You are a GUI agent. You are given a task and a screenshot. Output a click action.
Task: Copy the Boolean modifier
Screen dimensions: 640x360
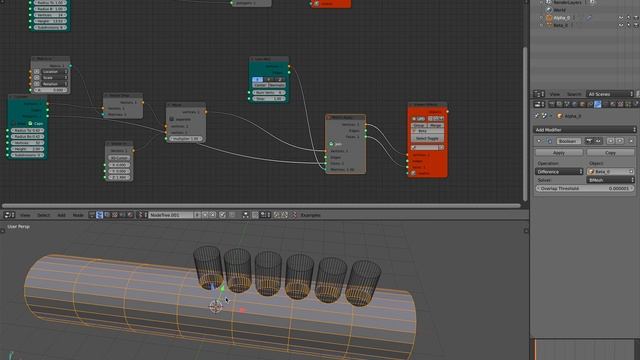click(x=610, y=153)
